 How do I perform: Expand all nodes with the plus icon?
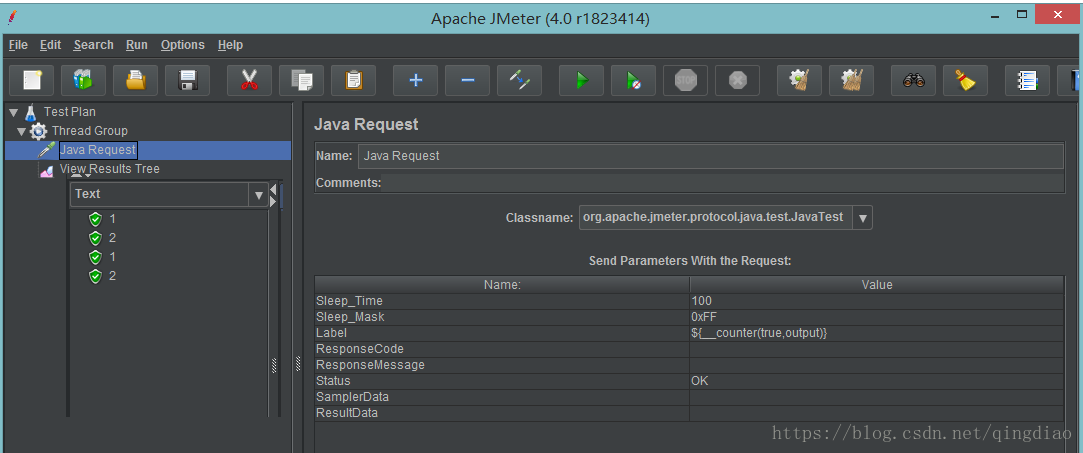[415, 81]
